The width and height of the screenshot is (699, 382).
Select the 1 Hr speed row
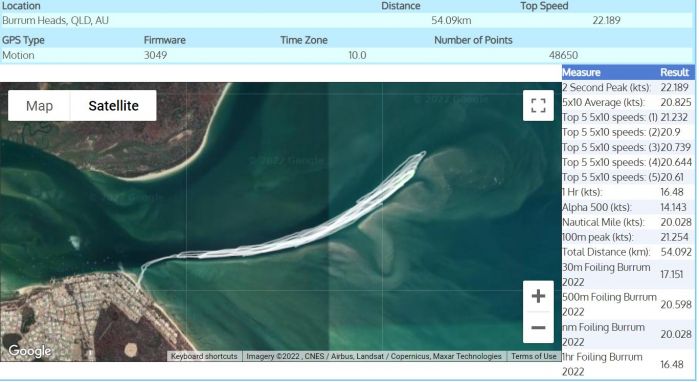[628, 192]
